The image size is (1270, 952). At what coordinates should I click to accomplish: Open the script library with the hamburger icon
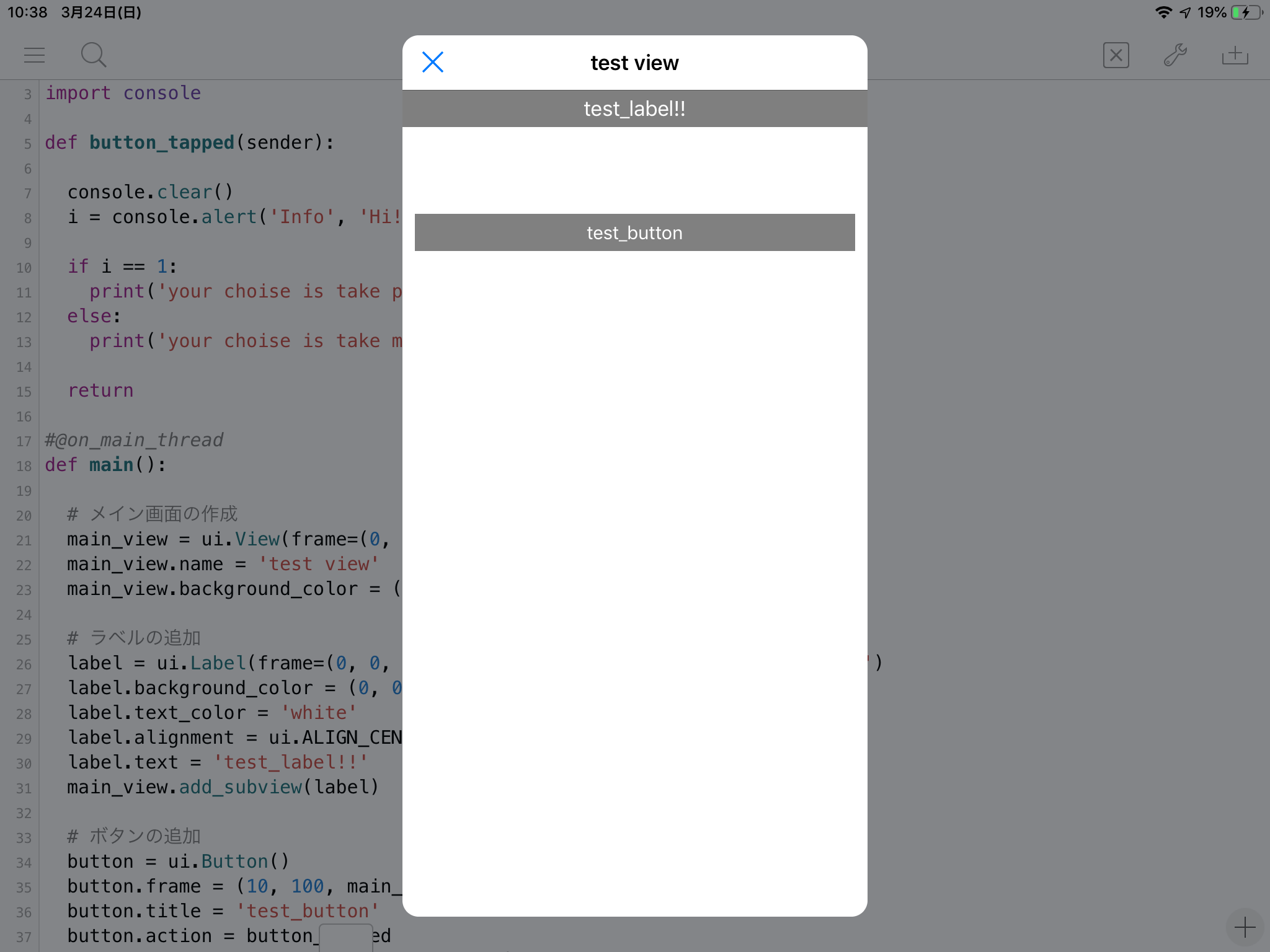tap(34, 55)
